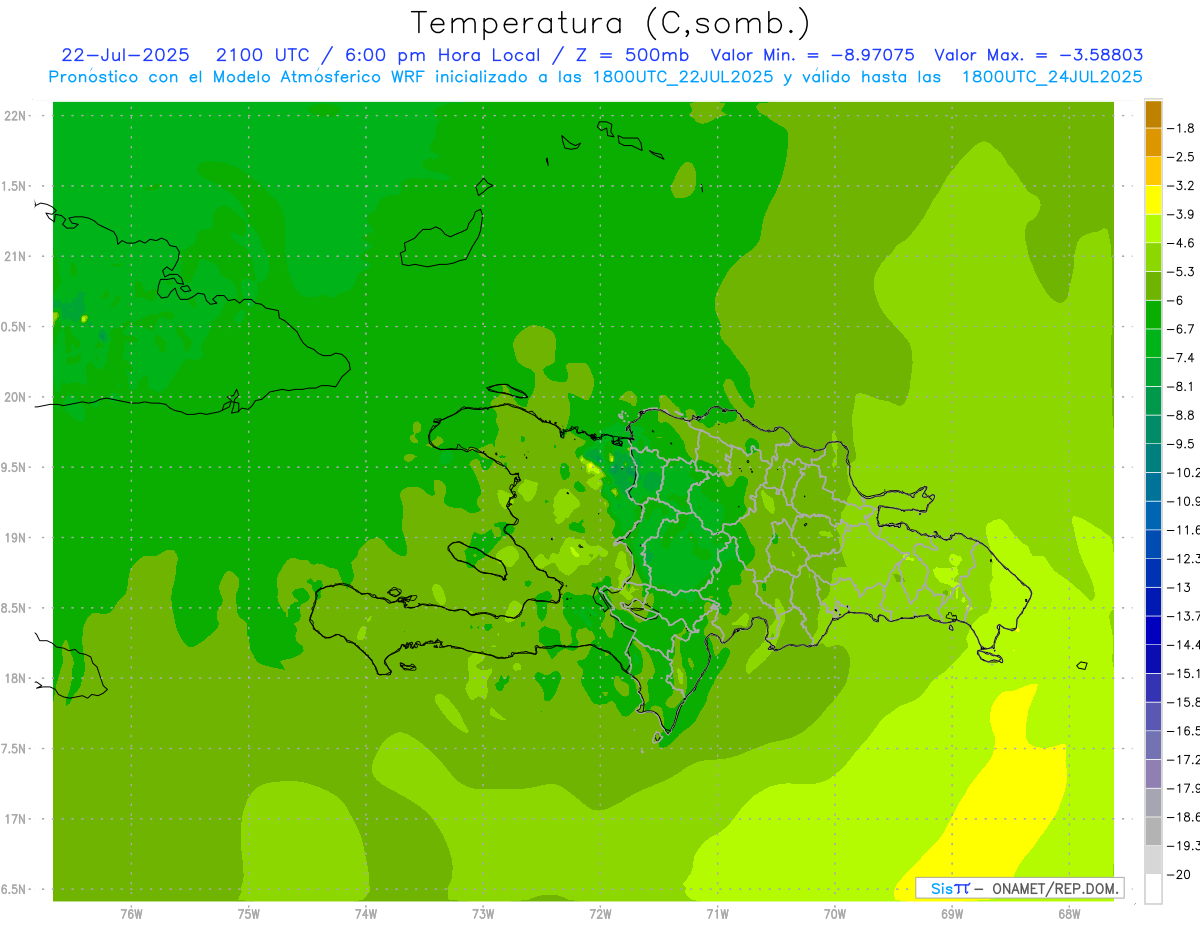Click the '-7.4' colorbar value
The width and height of the screenshot is (1200, 927).
click(1183, 358)
